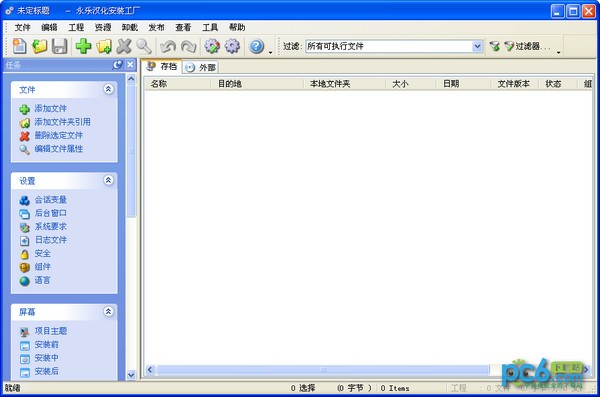Sort by the 文件版本 column header
This screenshot has height=397, width=600.
(515, 84)
